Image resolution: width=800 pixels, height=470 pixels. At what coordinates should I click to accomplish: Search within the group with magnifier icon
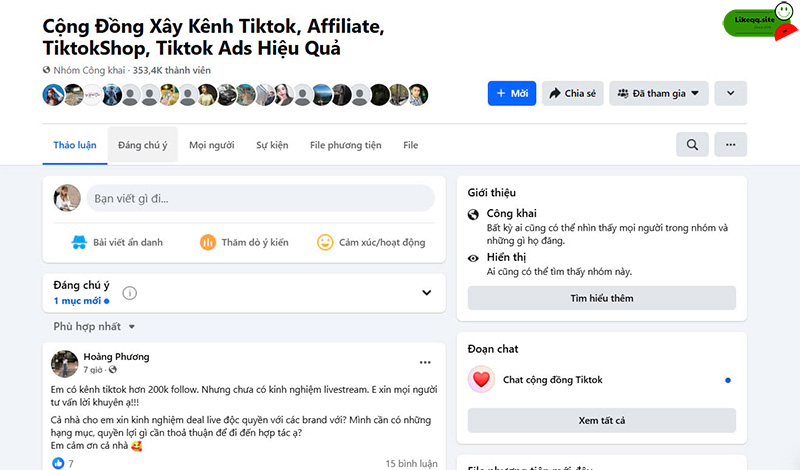[x=692, y=144]
